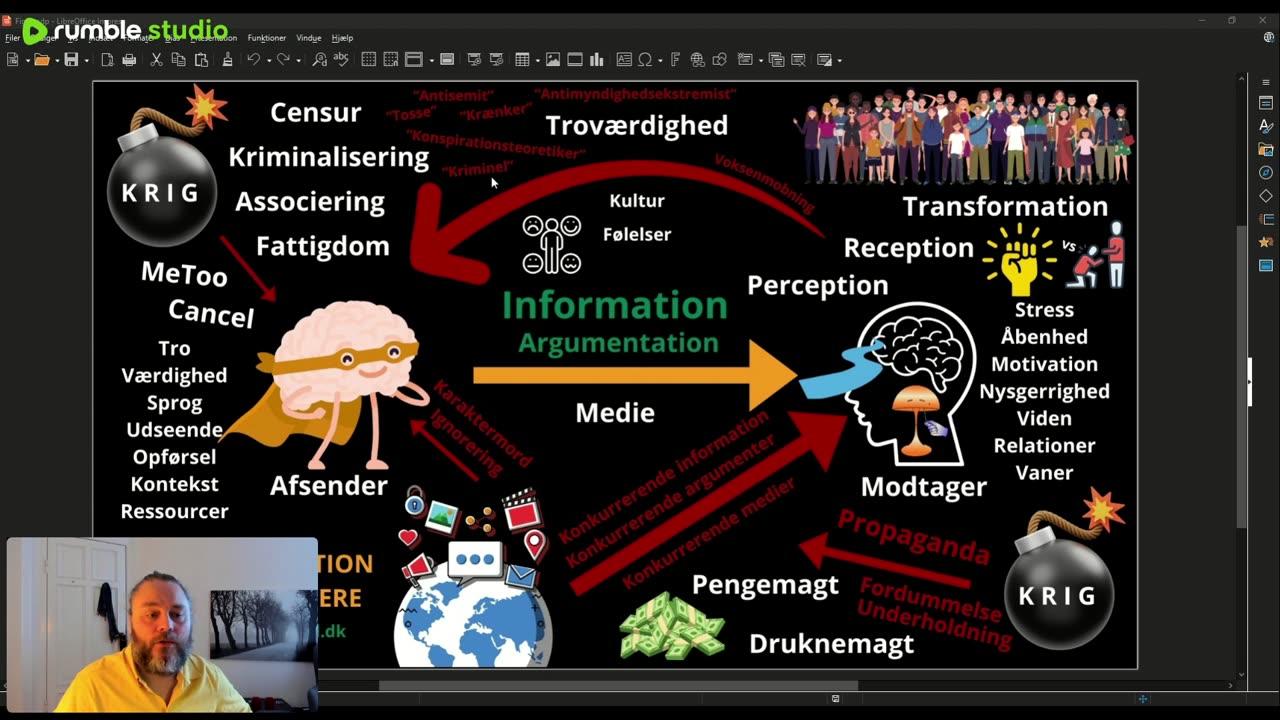The height and width of the screenshot is (720, 1280).
Task: Start presentation from first slide icon
Action: click(474, 60)
